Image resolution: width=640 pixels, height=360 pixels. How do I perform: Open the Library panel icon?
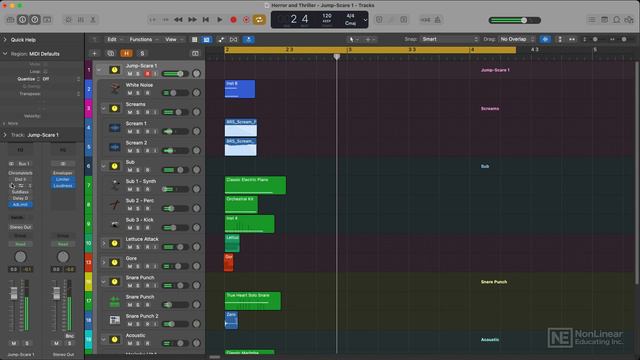pyautogui.click(x=10, y=20)
